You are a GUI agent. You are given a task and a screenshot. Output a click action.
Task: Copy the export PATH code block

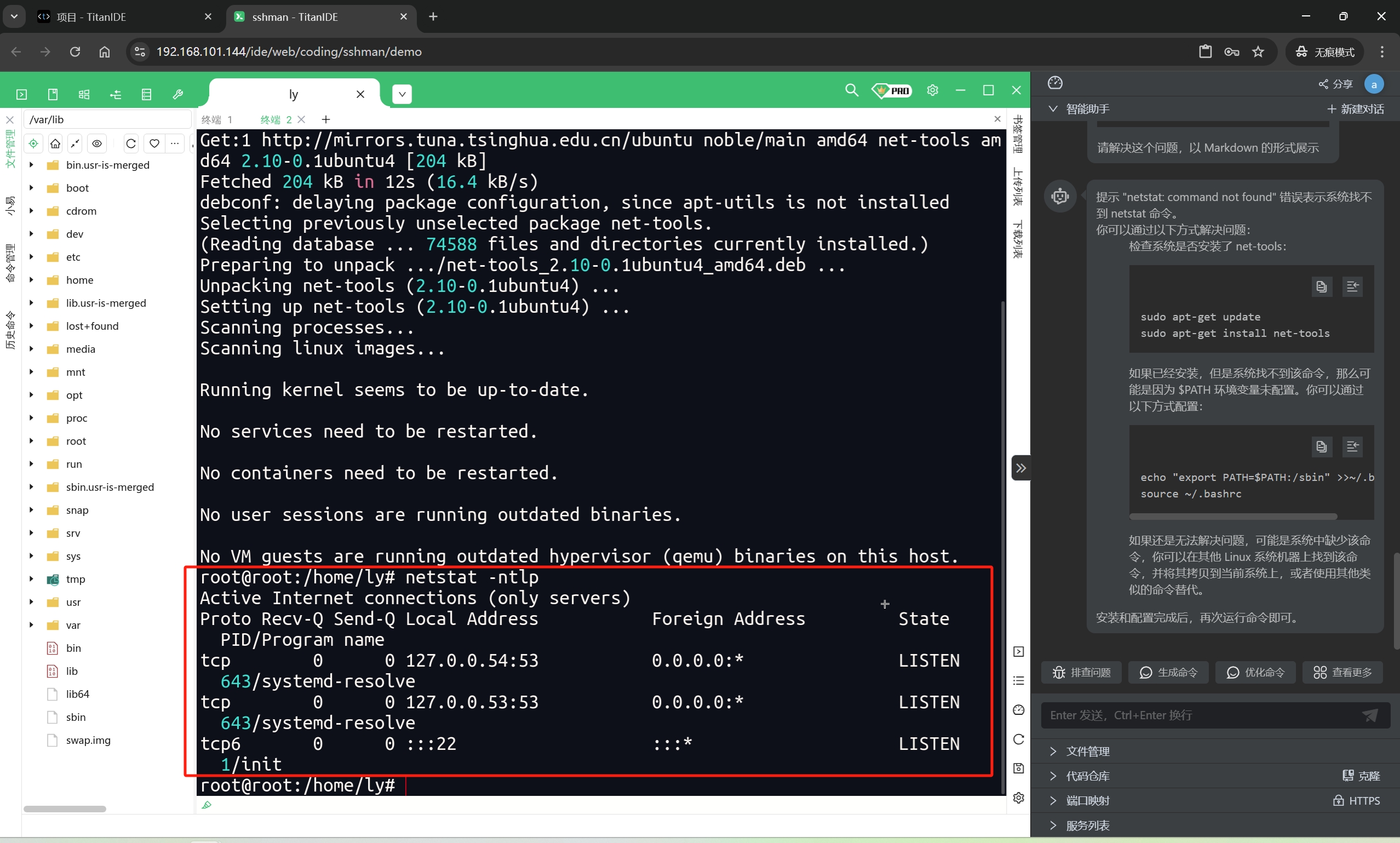(1322, 447)
